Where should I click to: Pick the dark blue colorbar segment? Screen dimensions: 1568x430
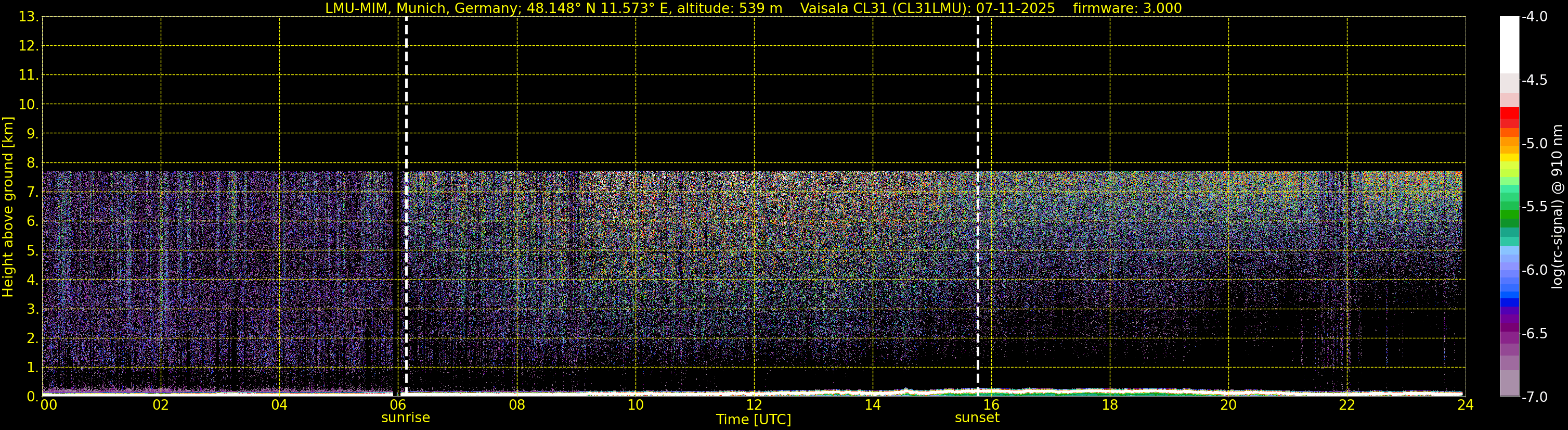tap(1509, 302)
